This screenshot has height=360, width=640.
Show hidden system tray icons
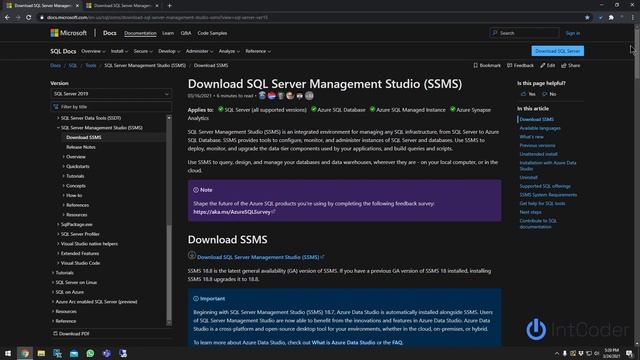(557, 353)
